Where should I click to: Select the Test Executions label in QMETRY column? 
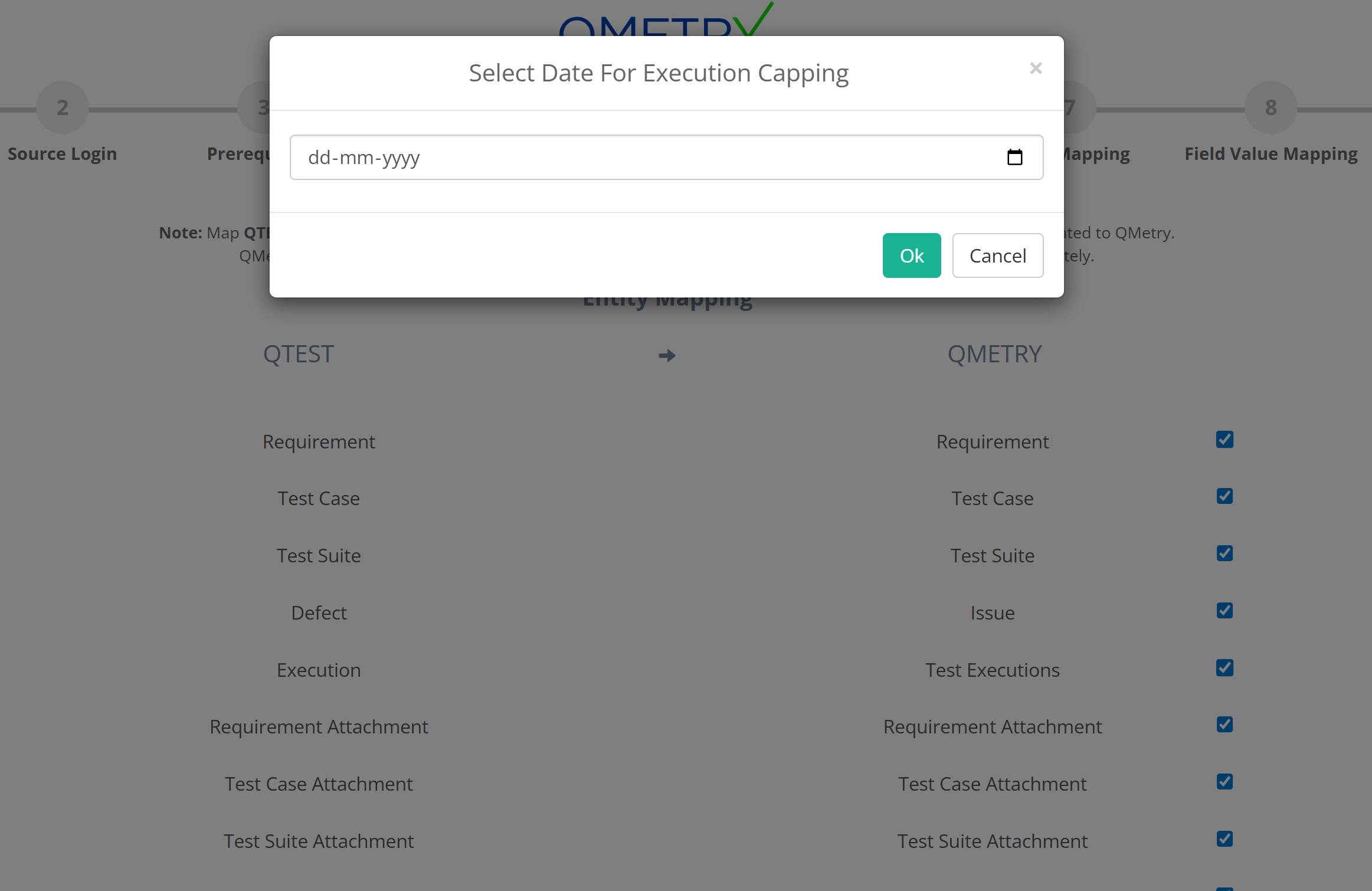pos(993,670)
